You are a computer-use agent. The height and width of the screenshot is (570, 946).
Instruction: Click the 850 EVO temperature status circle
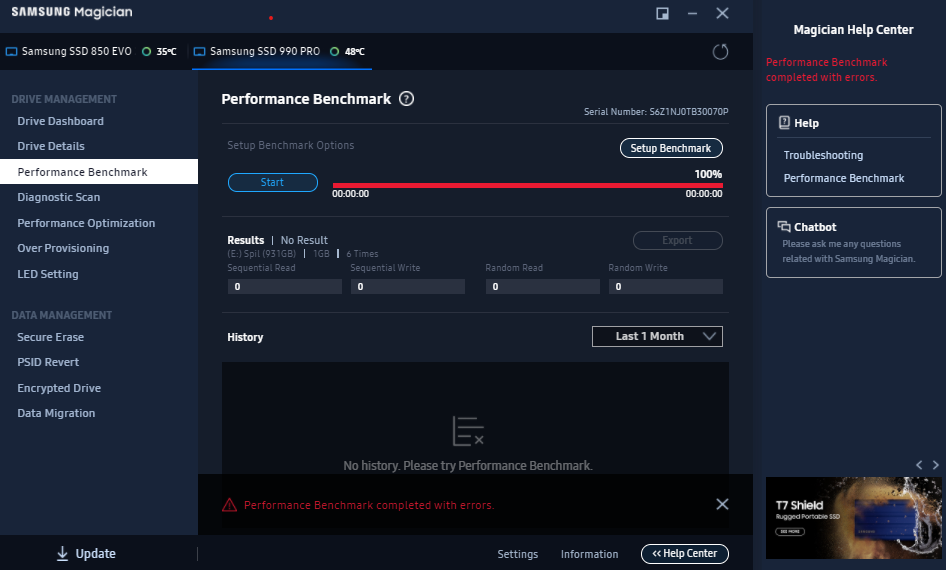(147, 52)
